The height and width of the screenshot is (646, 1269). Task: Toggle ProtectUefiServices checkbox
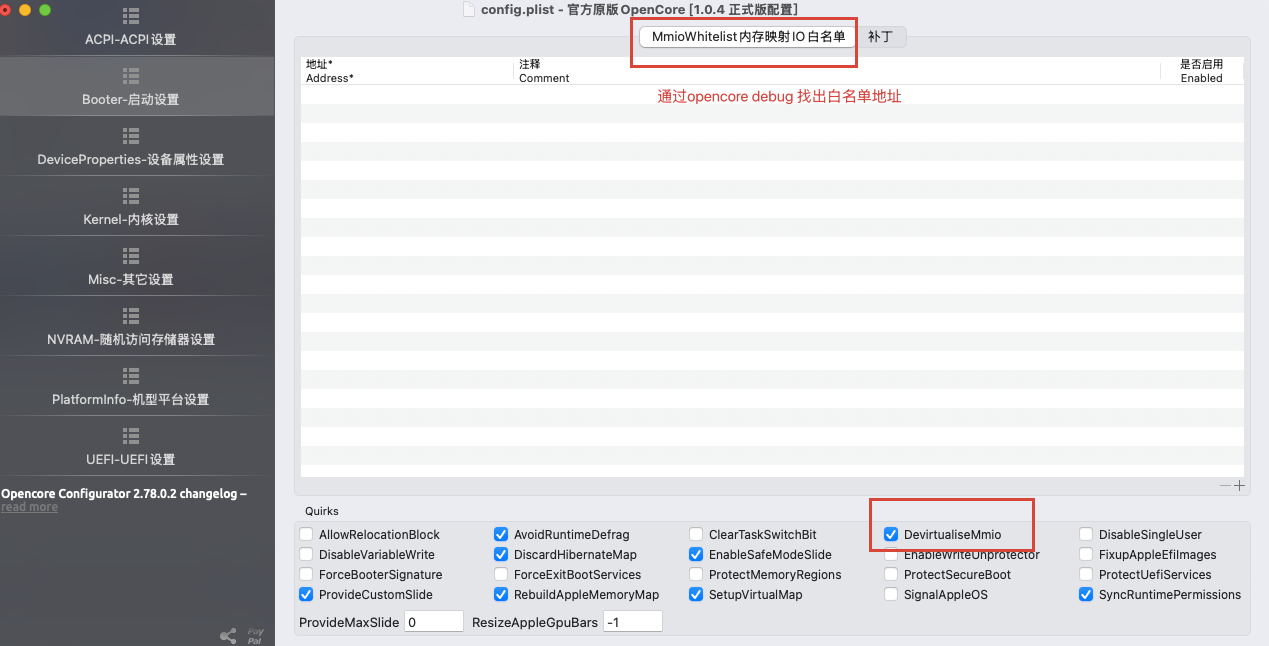pyautogui.click(x=1086, y=575)
